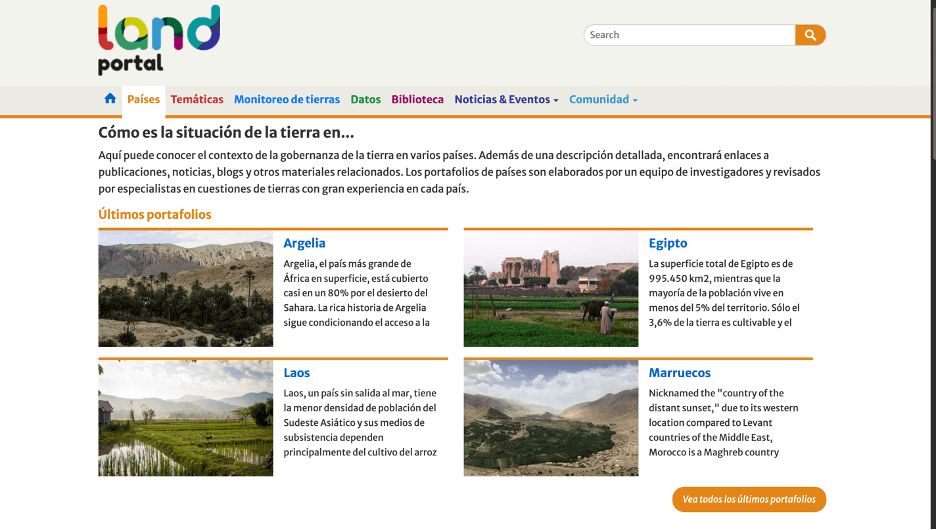Open Monitoreo de tierras section
Viewport: 936px width, 530px height.
click(x=287, y=100)
